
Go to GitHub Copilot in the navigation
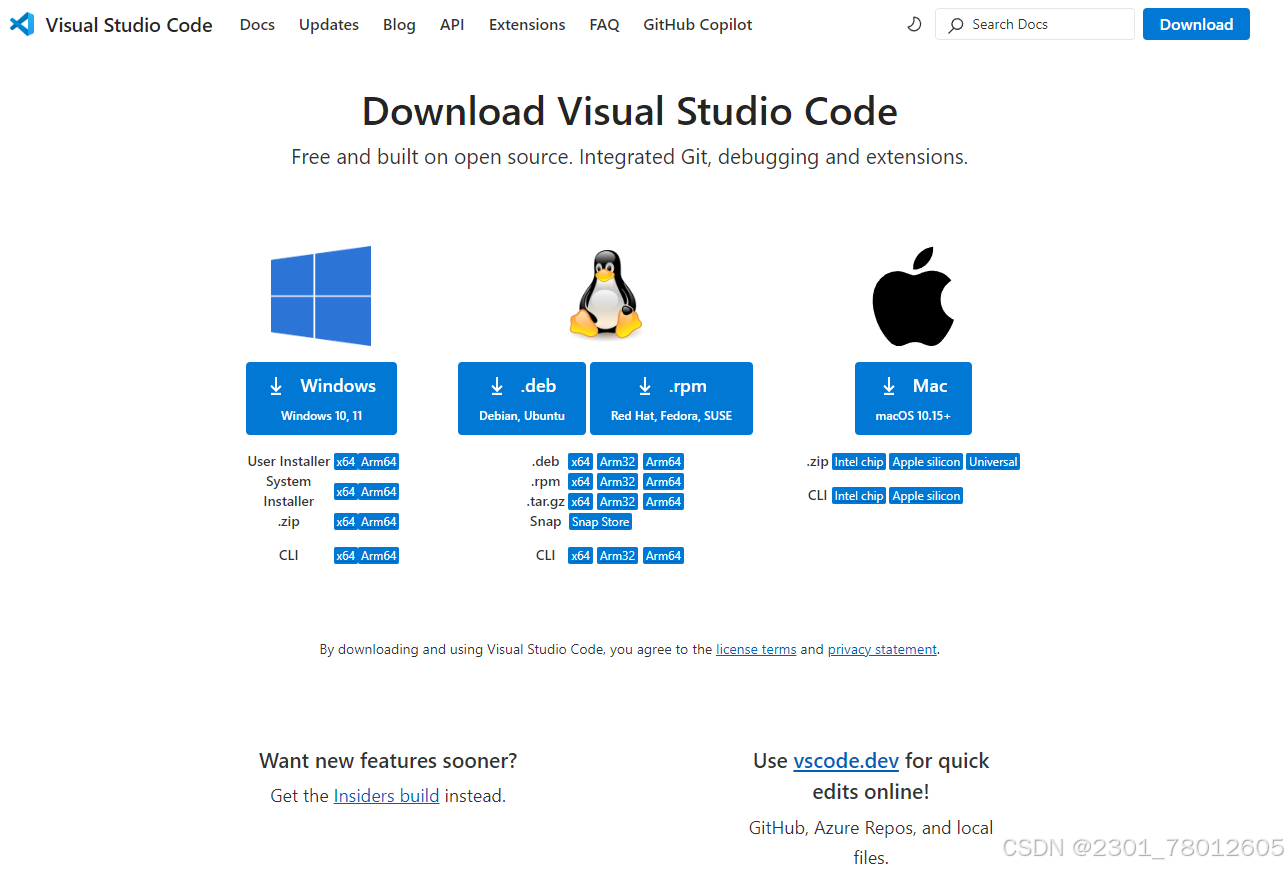coord(698,24)
